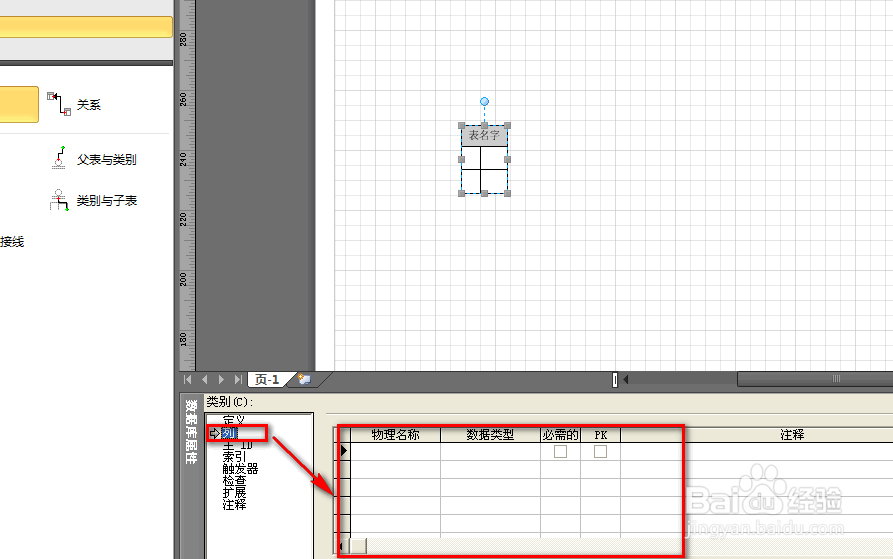893x559 pixels.
Task: Select 检查 in the category list
Action: click(x=234, y=480)
